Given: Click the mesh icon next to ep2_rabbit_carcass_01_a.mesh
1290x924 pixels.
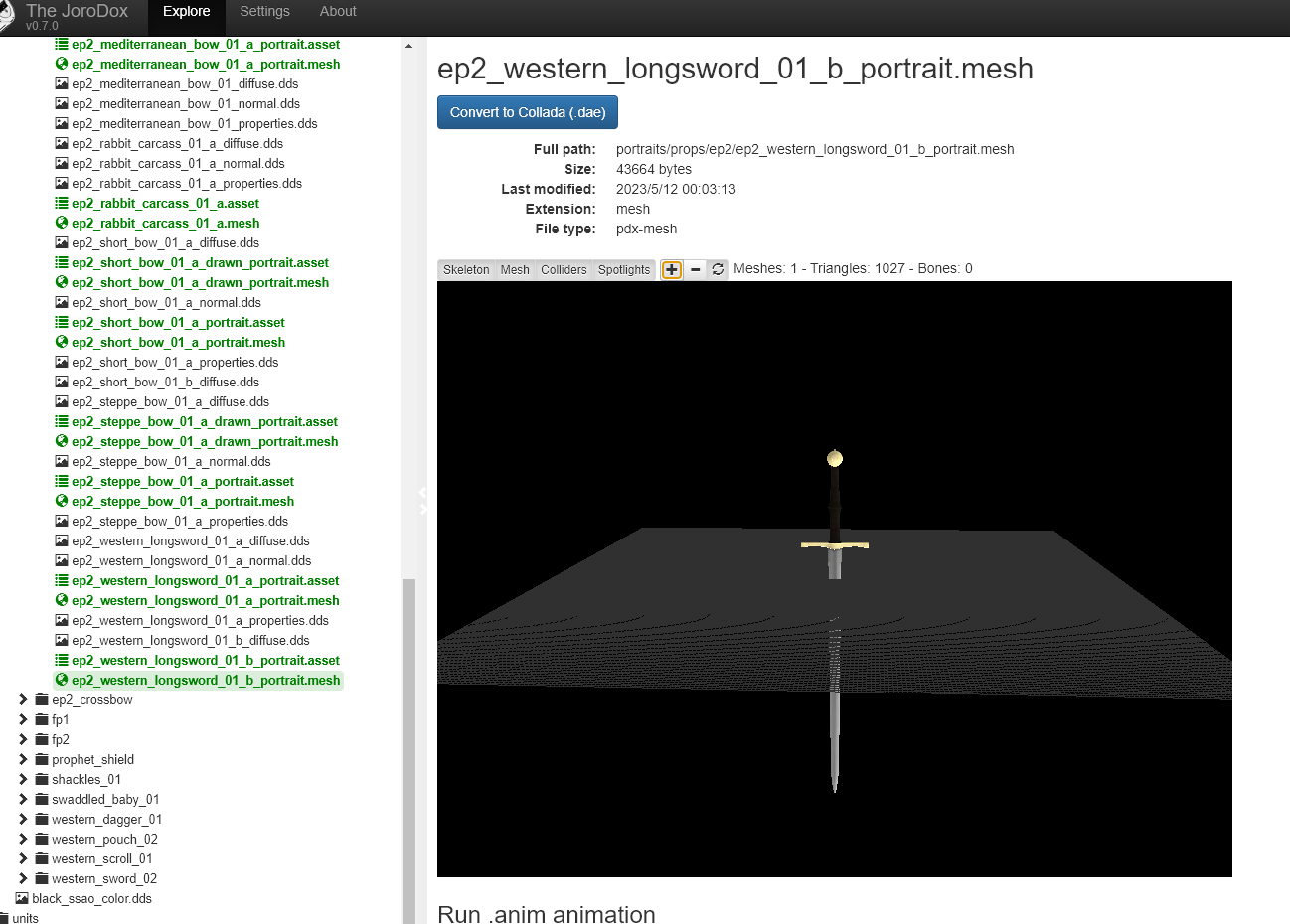Looking at the screenshot, I should [61, 223].
